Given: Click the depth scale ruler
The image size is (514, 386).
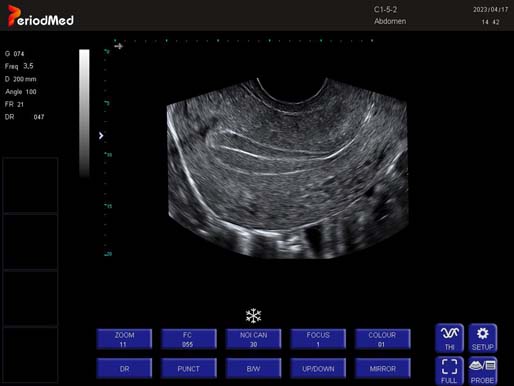Looking at the screenshot, I should pos(107,152).
